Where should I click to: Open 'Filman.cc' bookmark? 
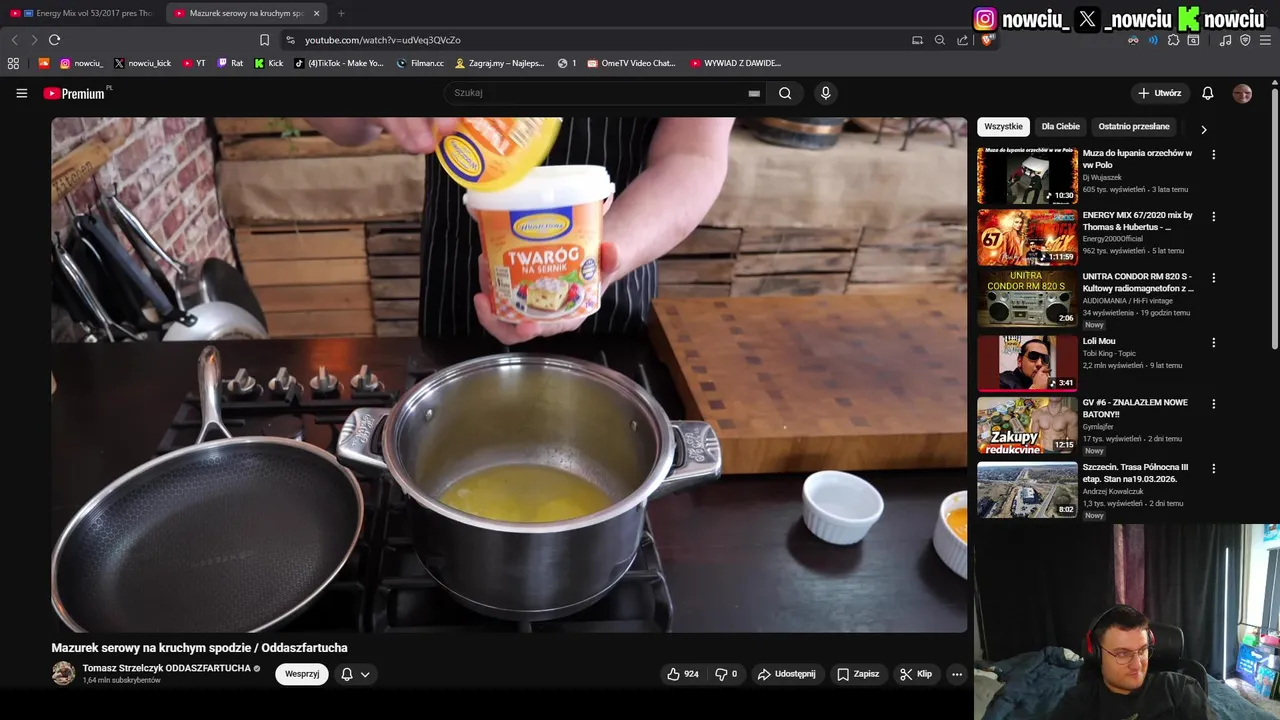pyautogui.click(x=420, y=63)
